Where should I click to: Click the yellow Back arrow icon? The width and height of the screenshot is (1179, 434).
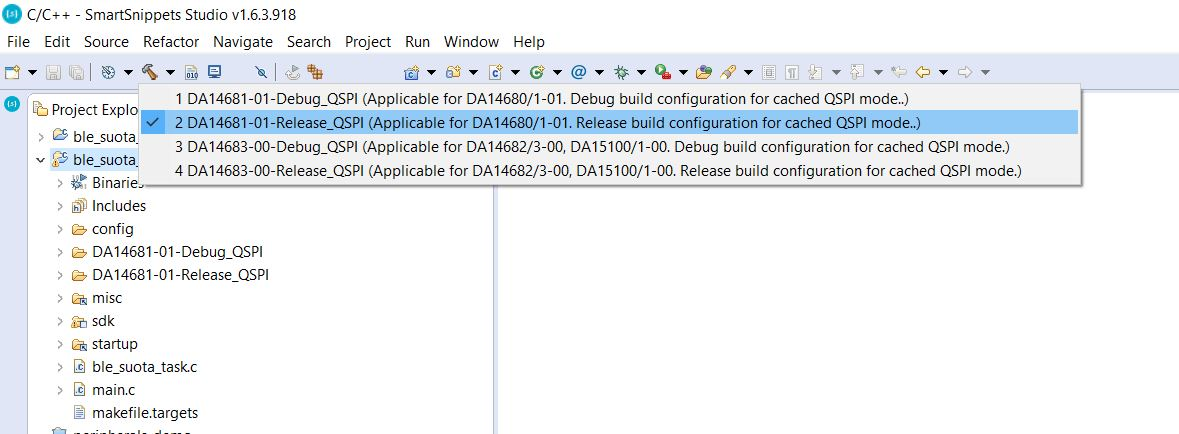[x=923, y=72]
